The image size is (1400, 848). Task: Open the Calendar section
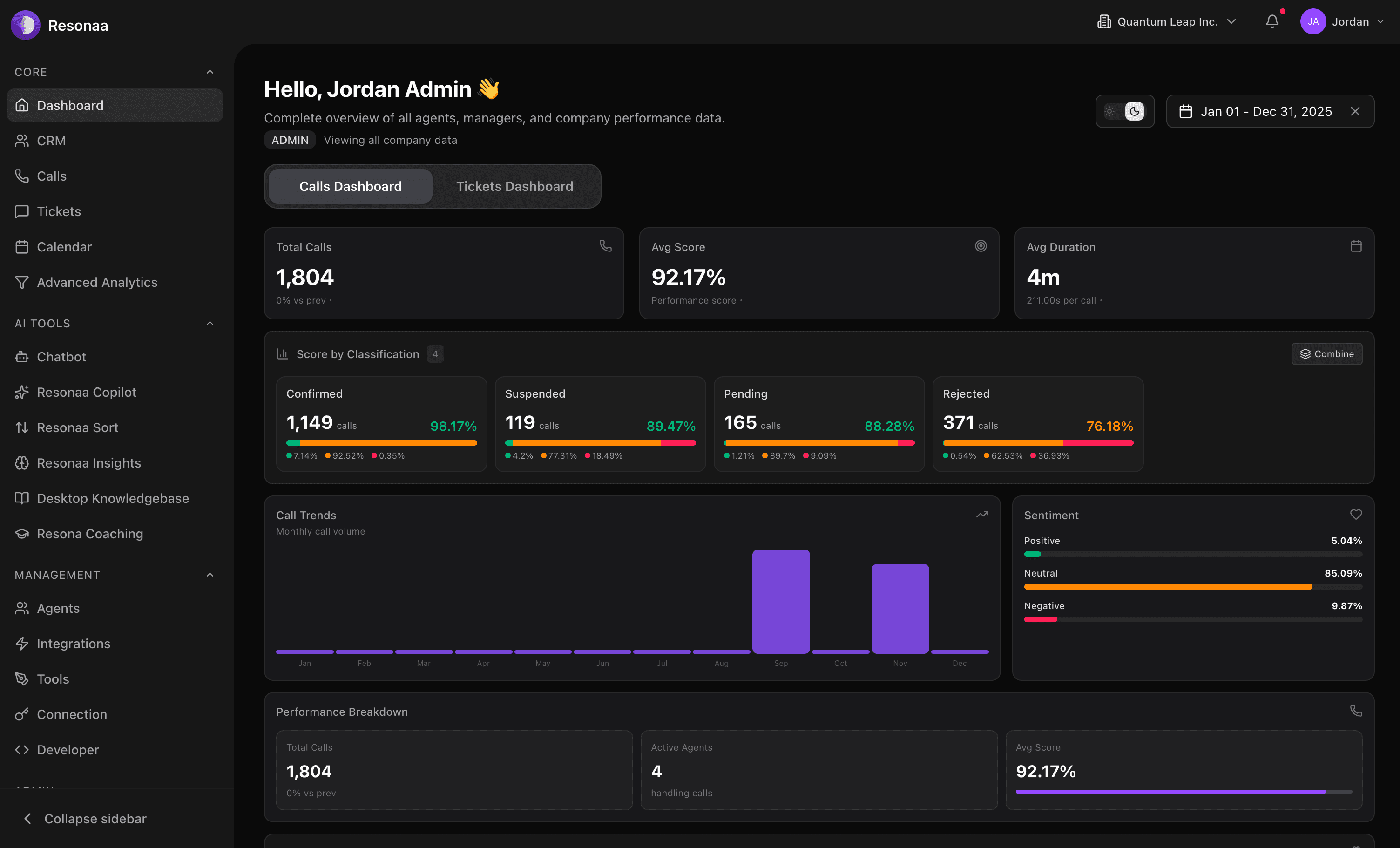click(64, 247)
